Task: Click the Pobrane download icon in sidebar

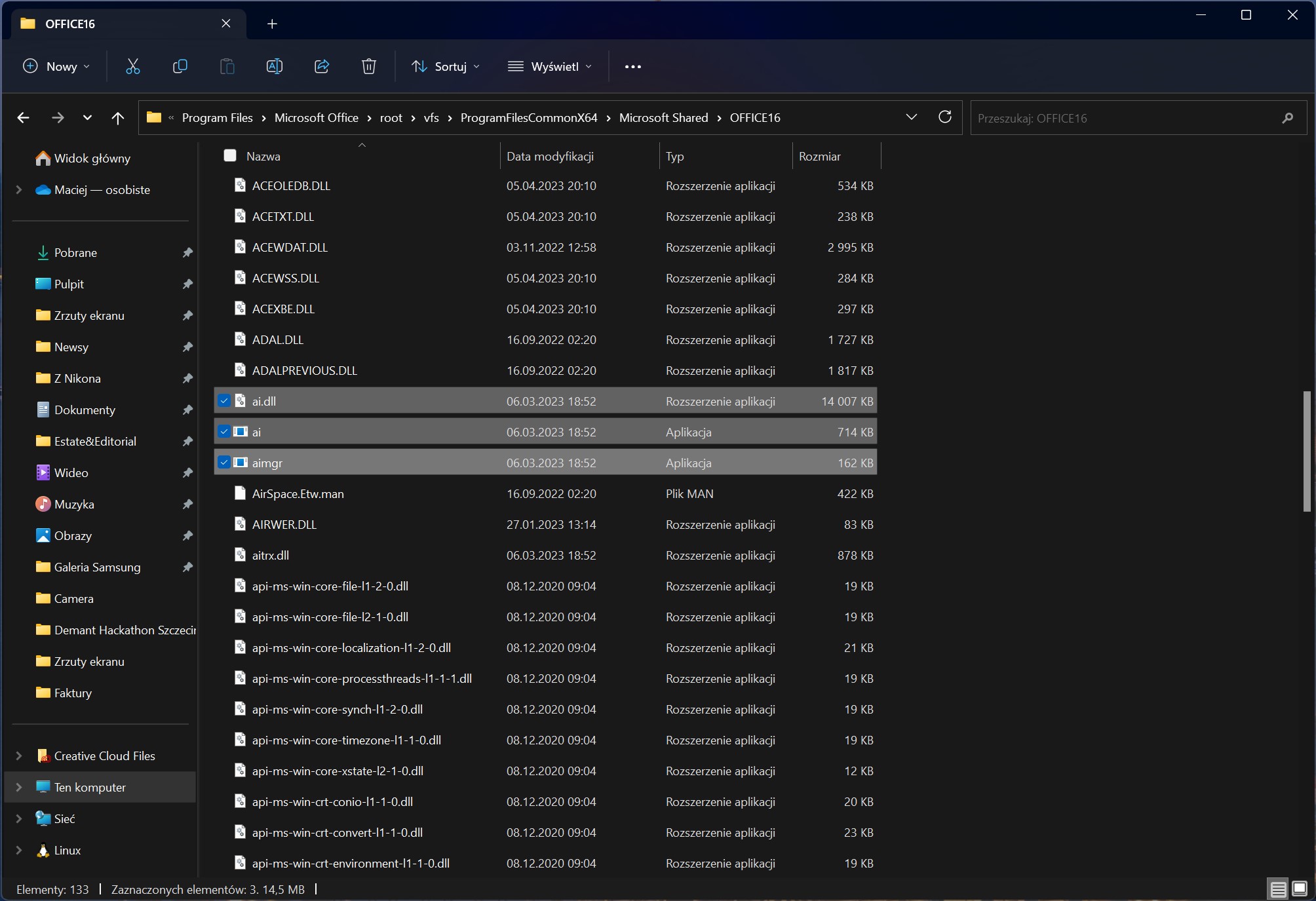Action: tap(43, 252)
